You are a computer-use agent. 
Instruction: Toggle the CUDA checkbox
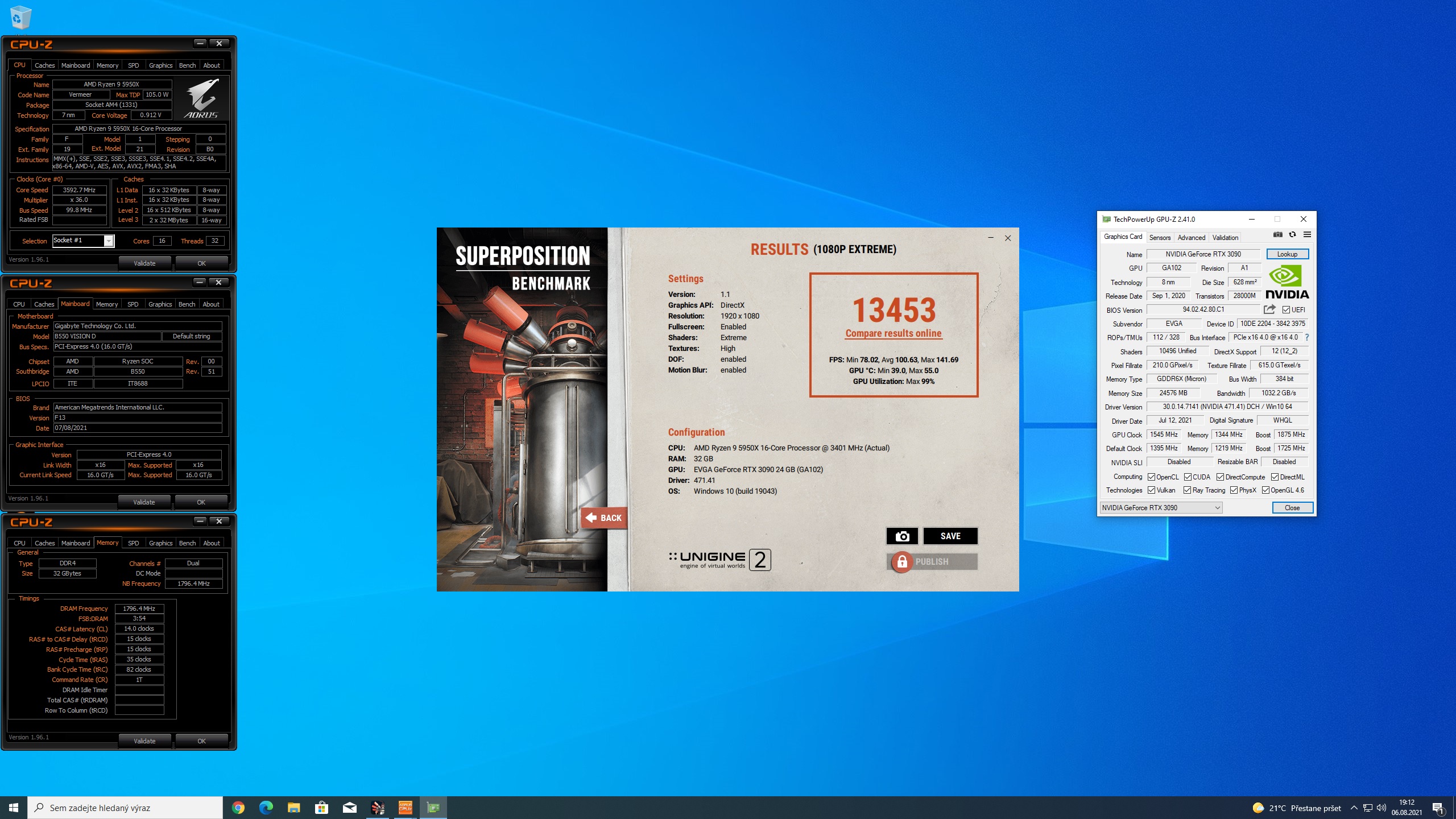tap(1188, 477)
